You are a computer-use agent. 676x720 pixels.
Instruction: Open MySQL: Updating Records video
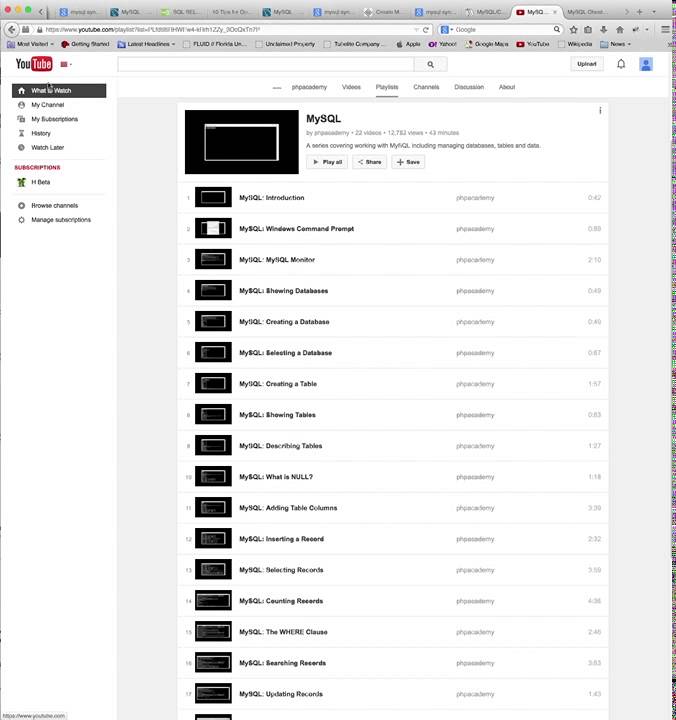point(281,694)
